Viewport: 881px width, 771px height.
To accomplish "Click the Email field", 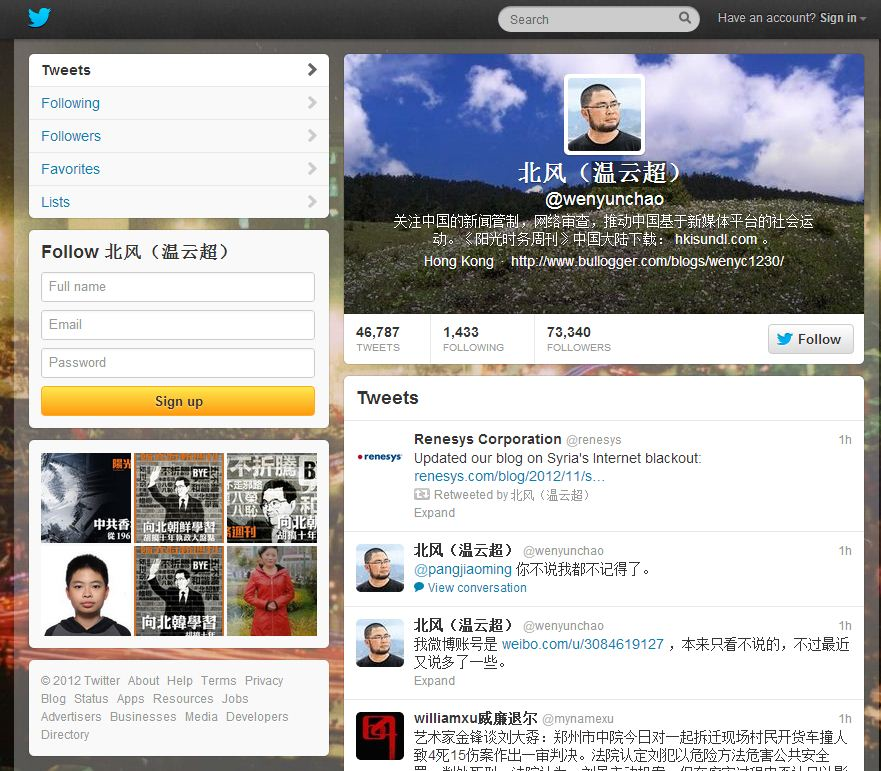I will pos(178,325).
